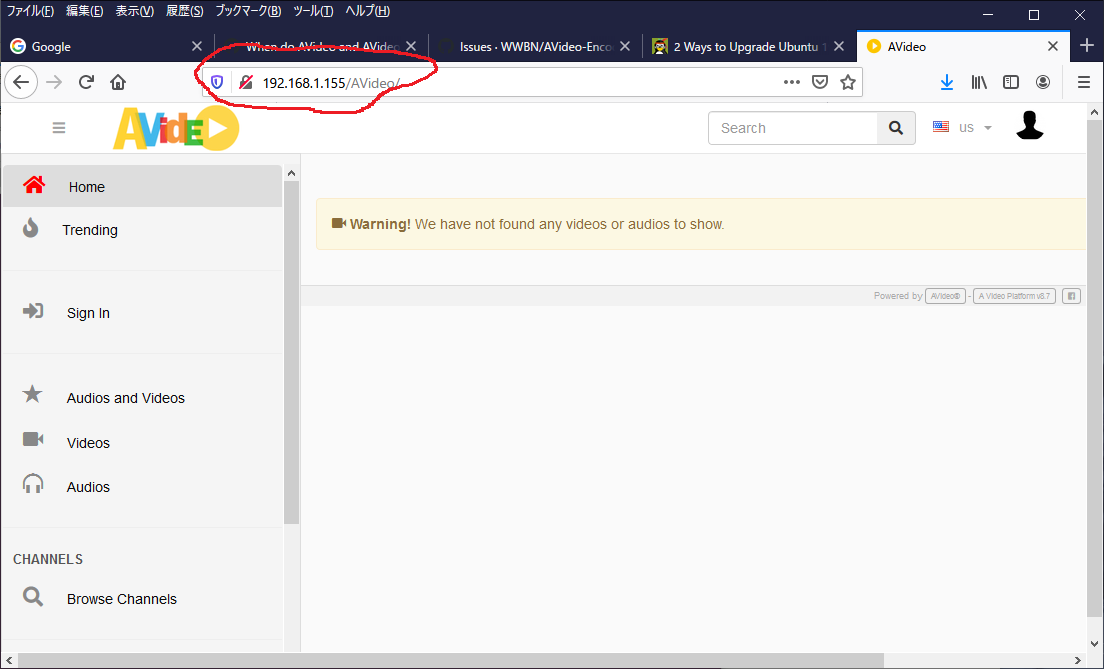The width and height of the screenshot is (1104, 669).
Task: Open Firefox application hamburger menu
Action: pos(1084,82)
